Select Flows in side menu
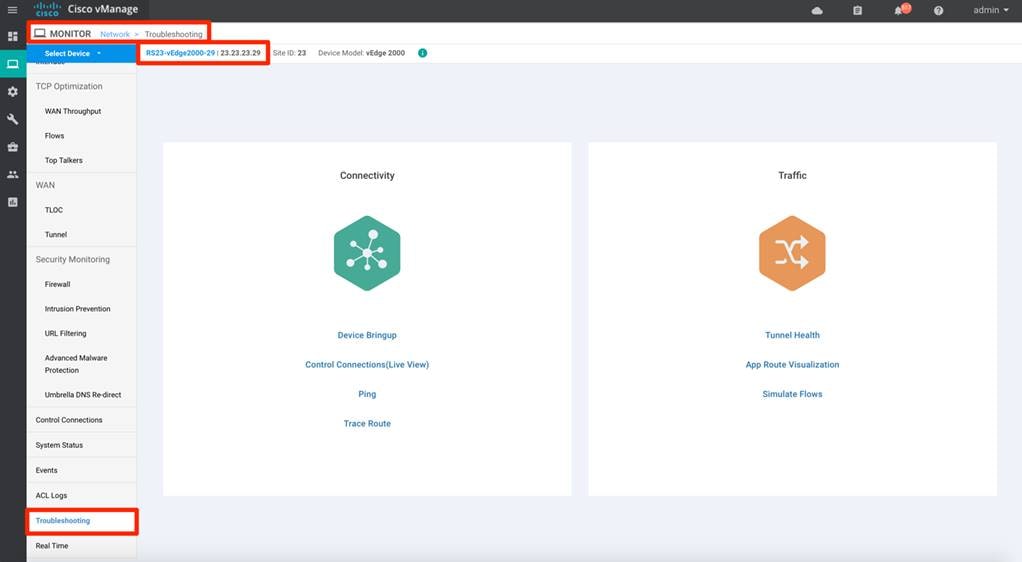This screenshot has width=1022, height=562. 54,136
